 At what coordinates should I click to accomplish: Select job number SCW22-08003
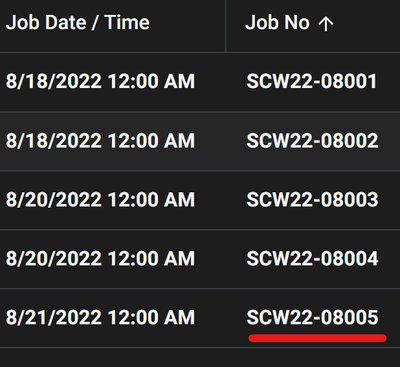click(312, 200)
